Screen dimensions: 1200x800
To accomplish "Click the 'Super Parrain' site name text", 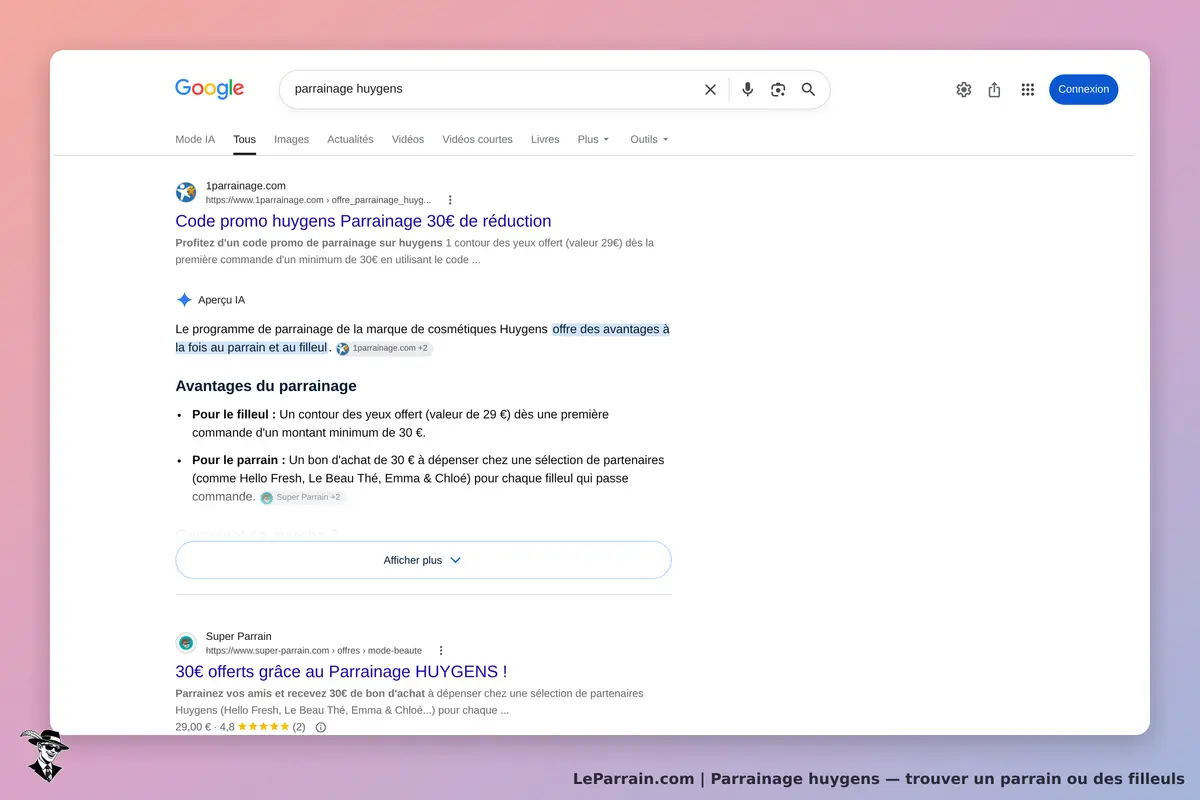I will (x=239, y=636).
